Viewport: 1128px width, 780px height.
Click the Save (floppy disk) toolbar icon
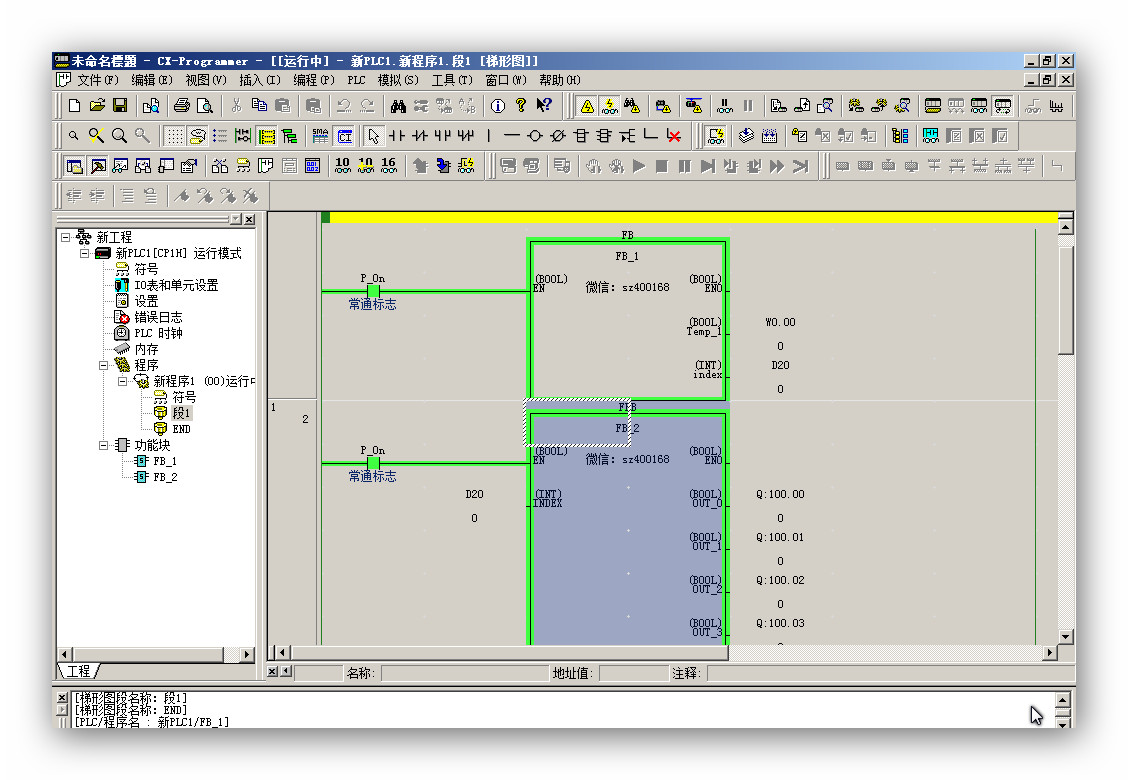coord(120,106)
